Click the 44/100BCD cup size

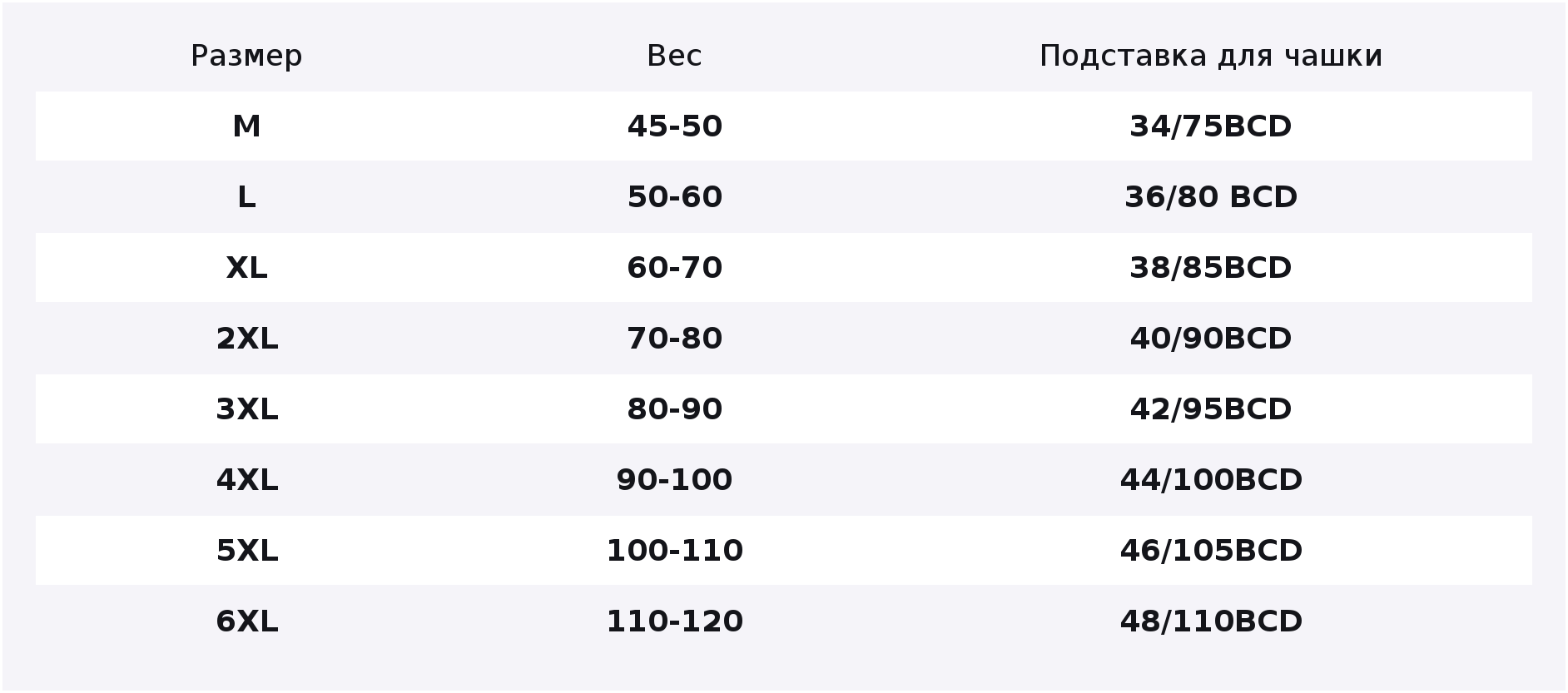click(1211, 480)
